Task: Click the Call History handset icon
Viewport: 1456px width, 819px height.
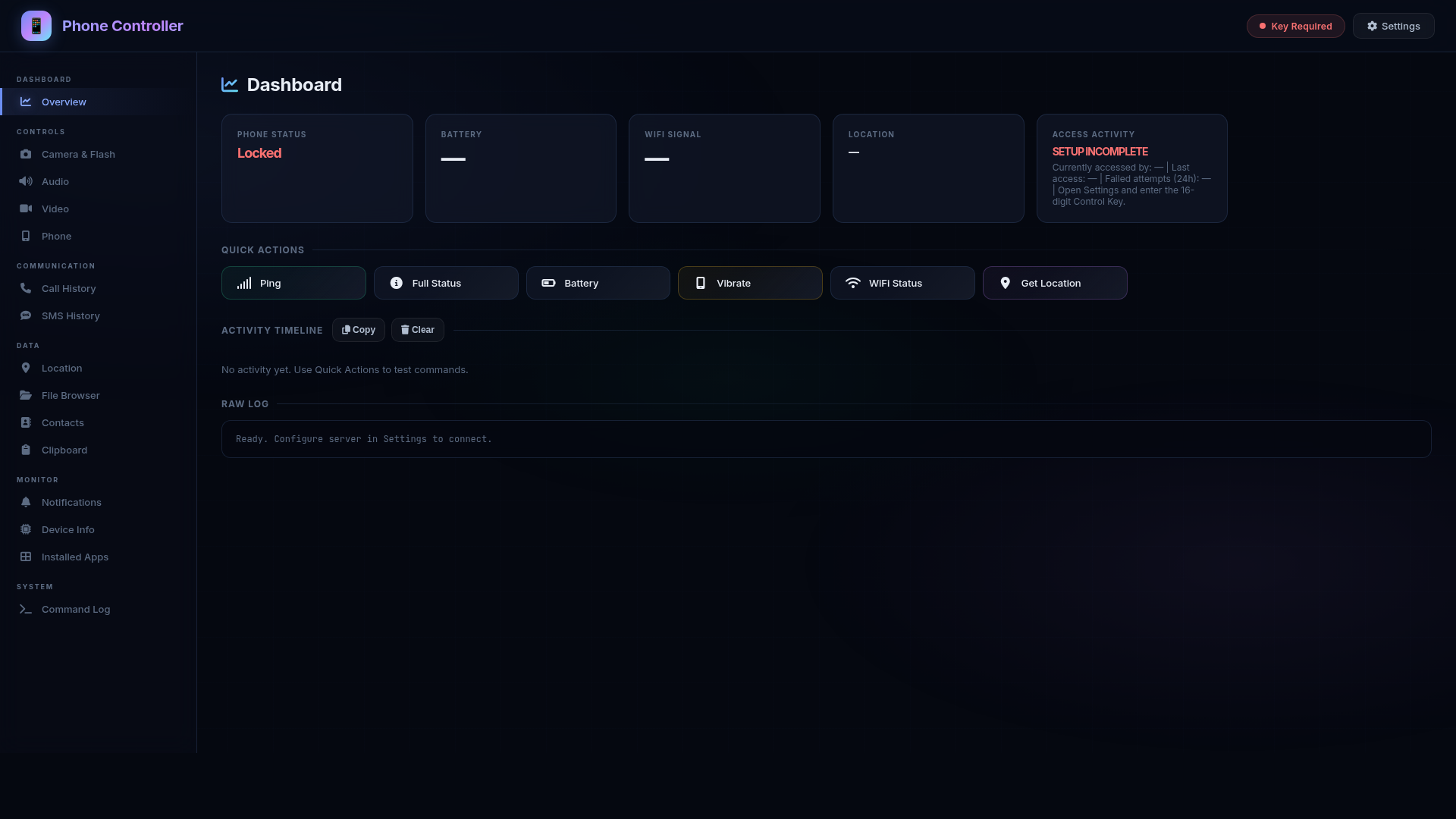Action: [26, 288]
